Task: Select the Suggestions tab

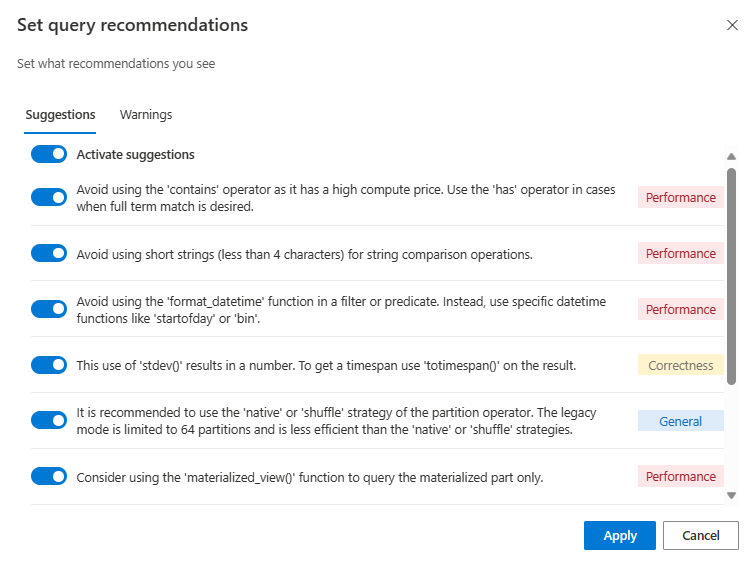Action: coord(60,115)
